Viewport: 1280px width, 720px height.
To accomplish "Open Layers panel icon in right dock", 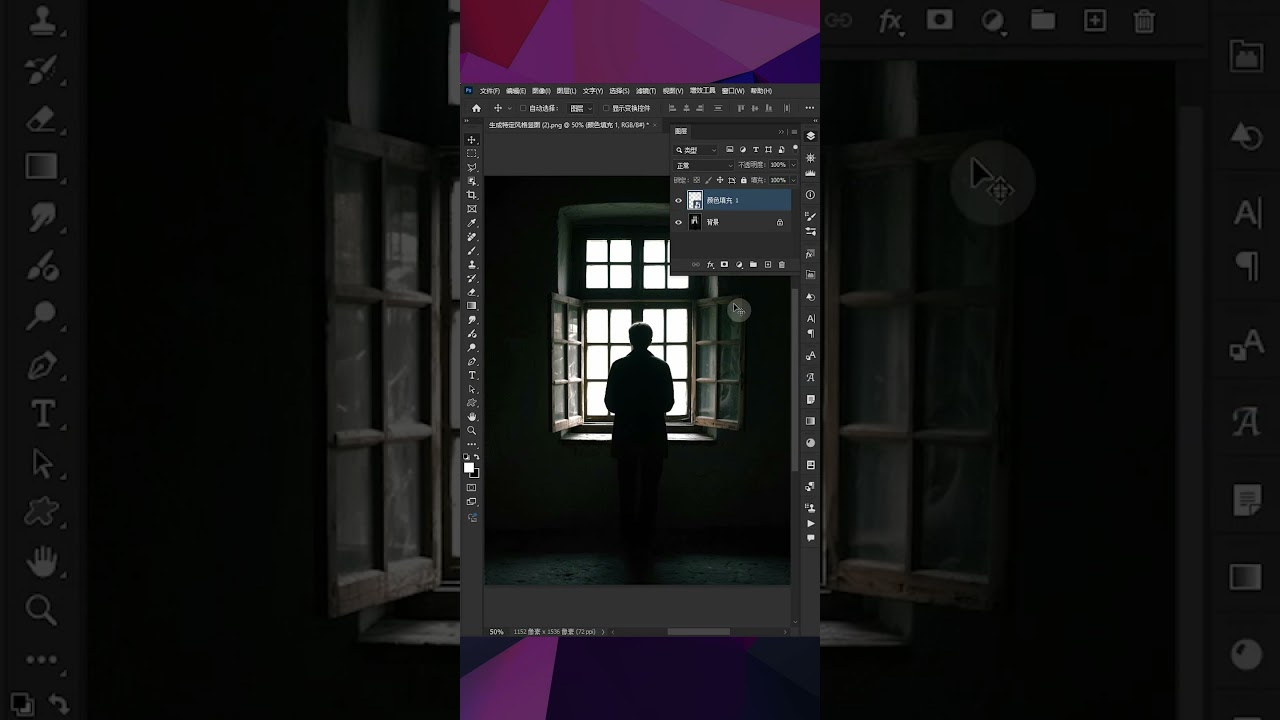I will click(x=810, y=136).
